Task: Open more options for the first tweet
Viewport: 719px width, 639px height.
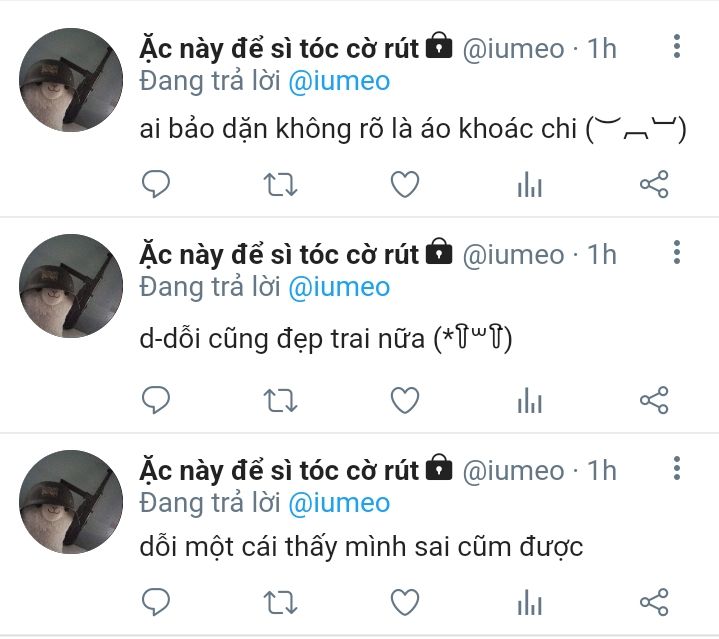Action: coord(677,46)
